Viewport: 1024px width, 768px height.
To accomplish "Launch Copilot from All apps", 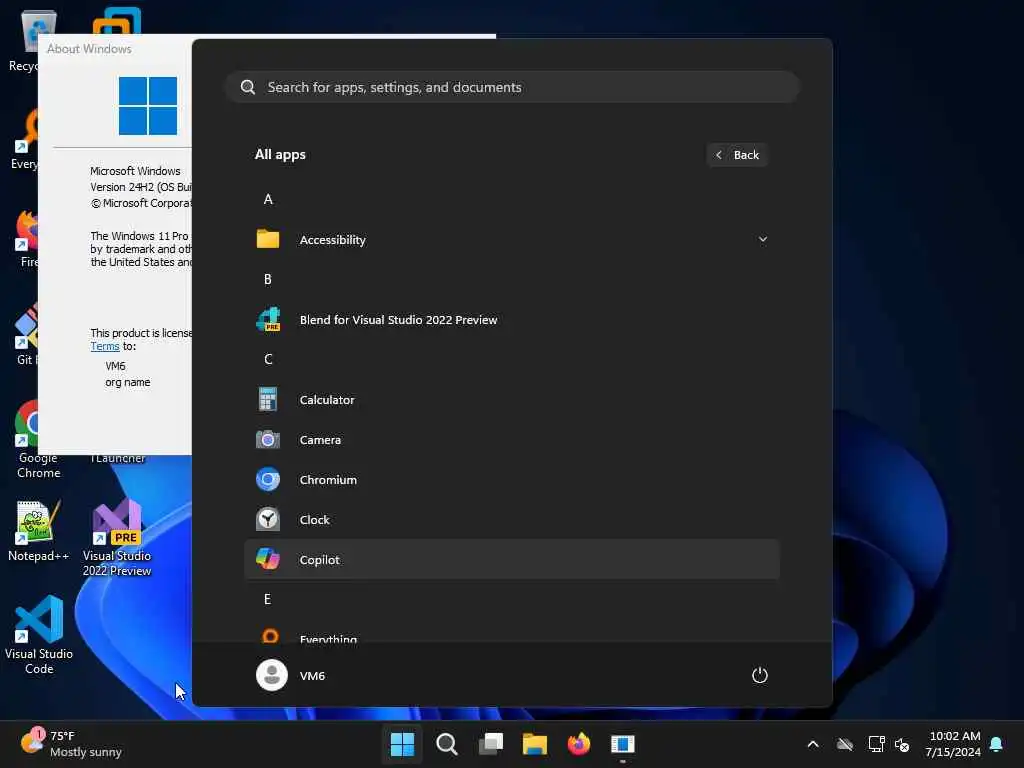I will (511, 560).
